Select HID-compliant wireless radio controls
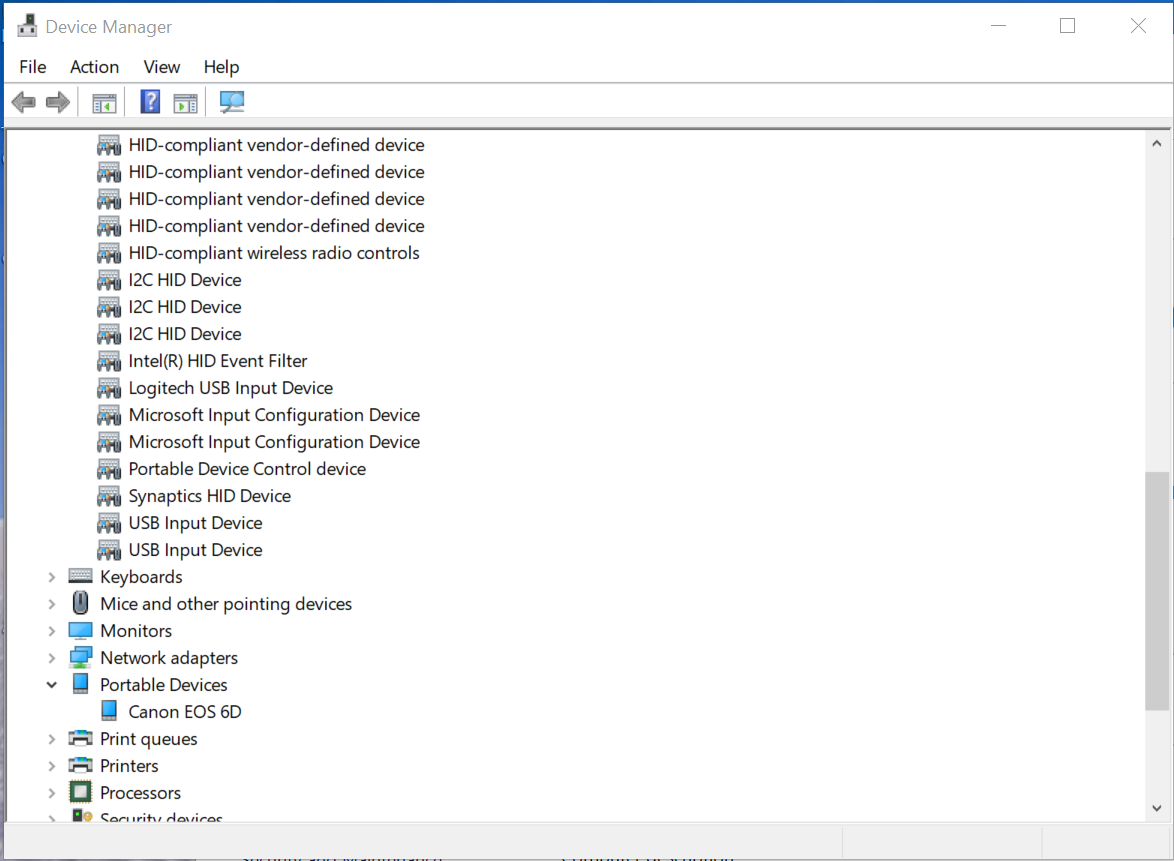The width and height of the screenshot is (1174, 861). tap(273, 253)
